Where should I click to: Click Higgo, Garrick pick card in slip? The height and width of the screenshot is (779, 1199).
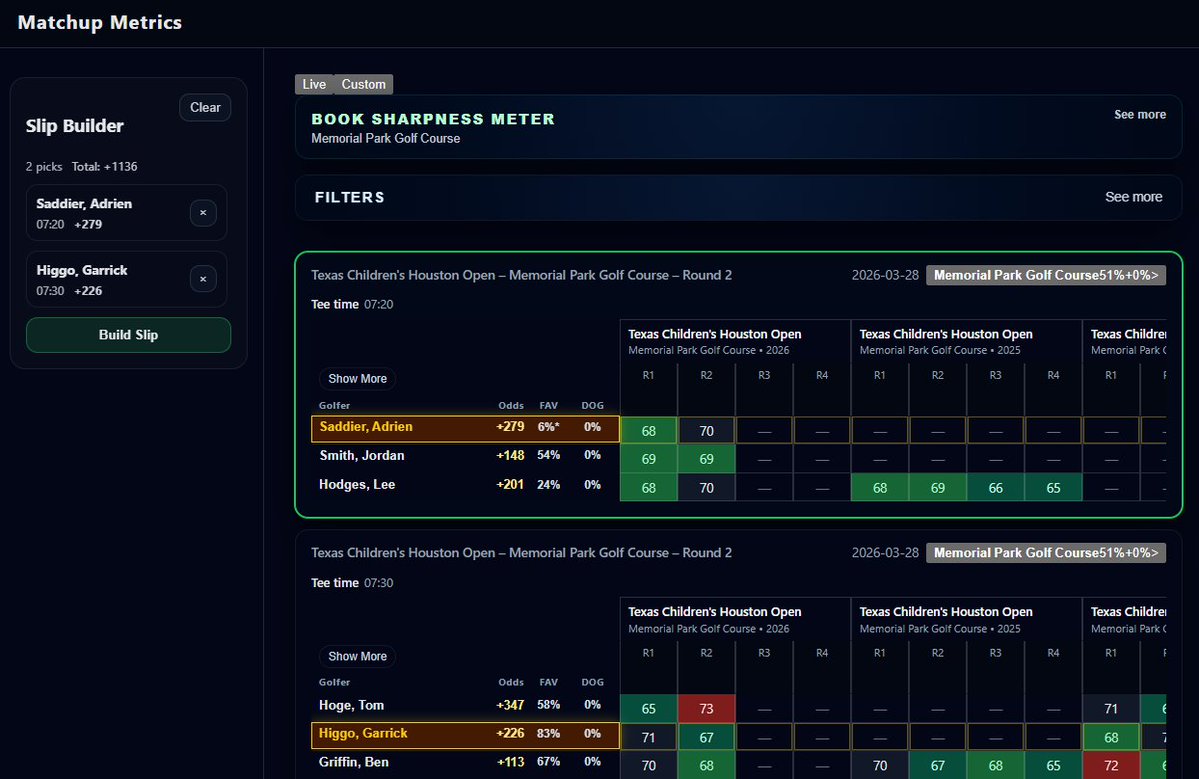point(126,280)
